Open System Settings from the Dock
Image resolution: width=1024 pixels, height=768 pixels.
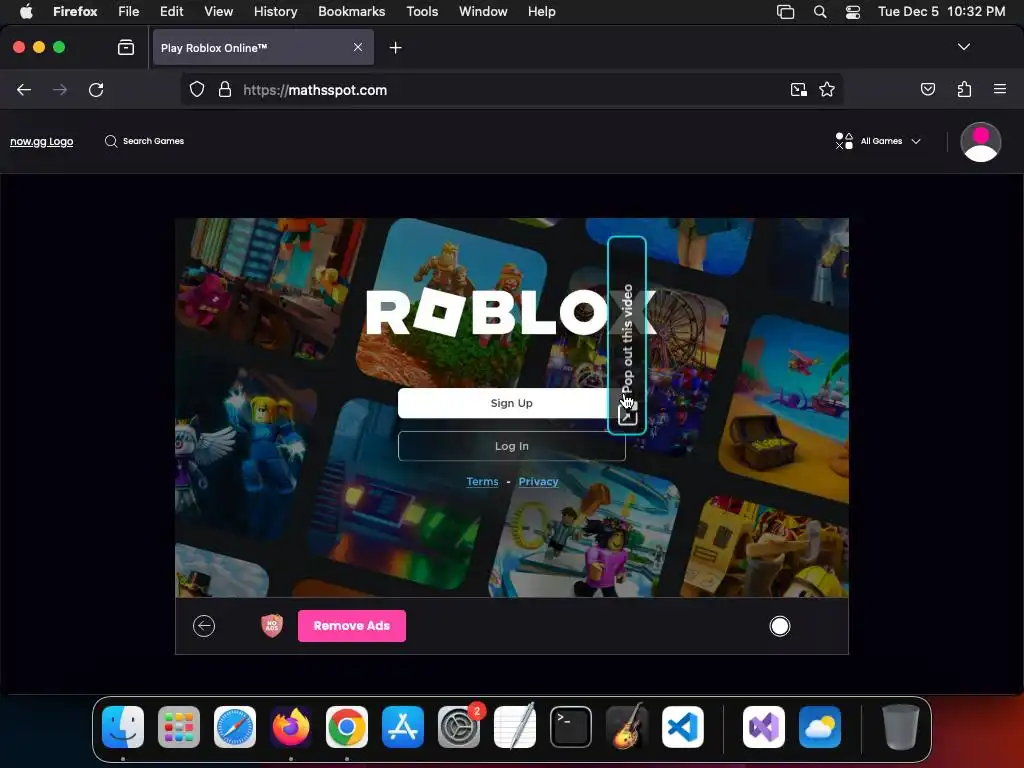point(458,727)
